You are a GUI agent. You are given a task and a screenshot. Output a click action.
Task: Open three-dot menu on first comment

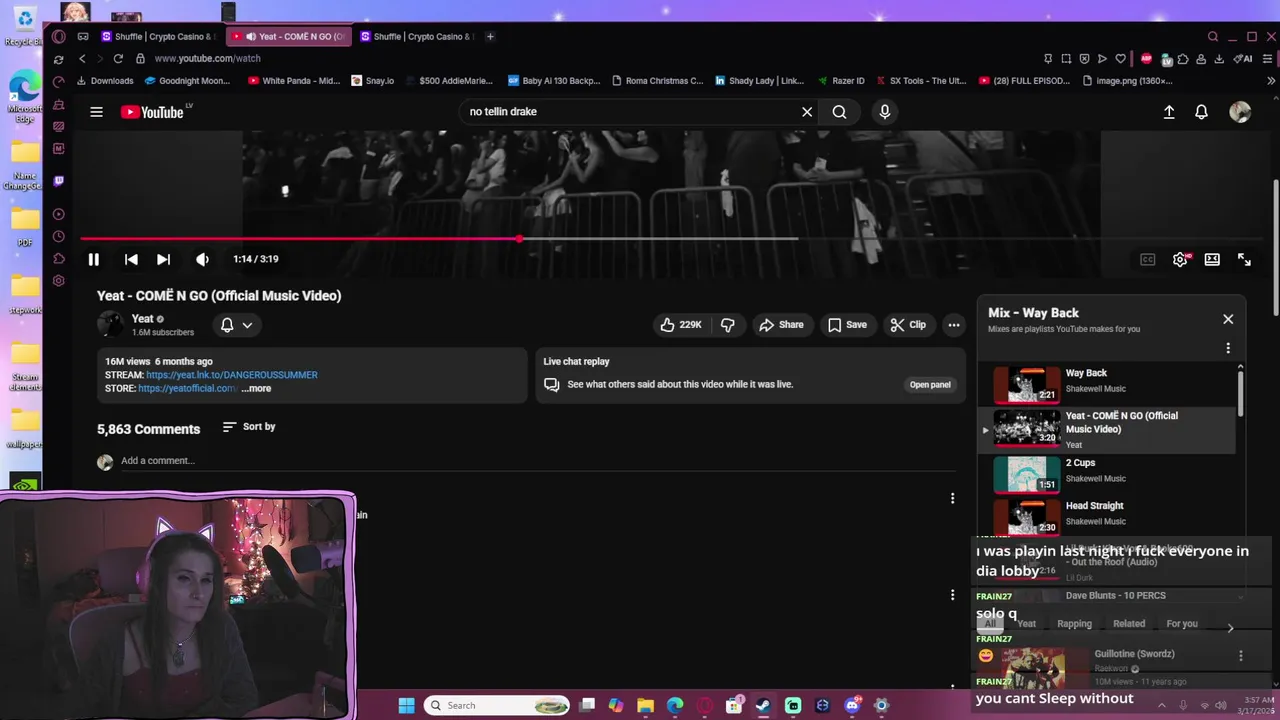click(x=952, y=498)
